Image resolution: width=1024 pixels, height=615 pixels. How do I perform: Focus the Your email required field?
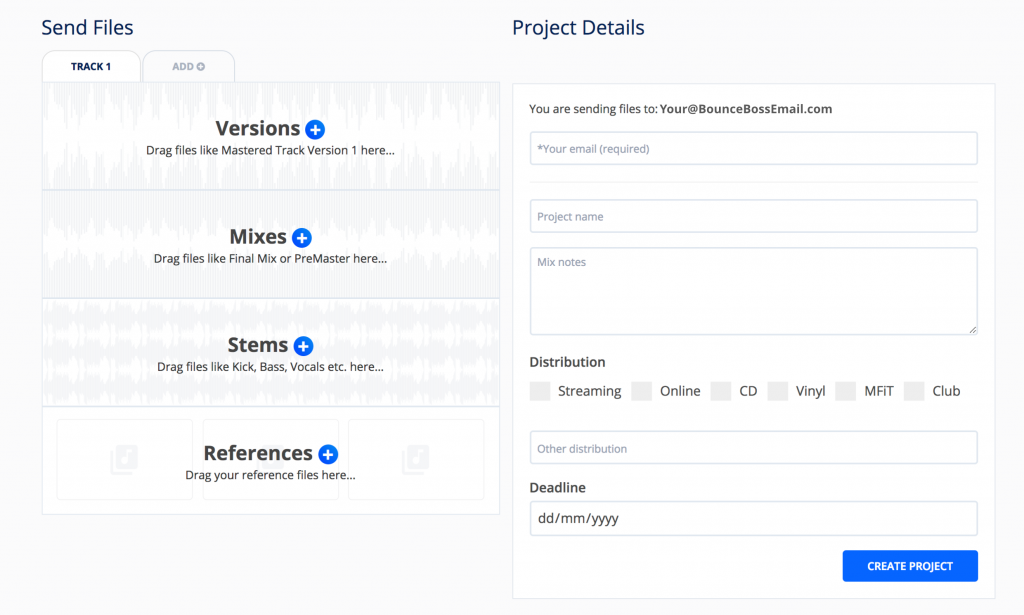753,149
